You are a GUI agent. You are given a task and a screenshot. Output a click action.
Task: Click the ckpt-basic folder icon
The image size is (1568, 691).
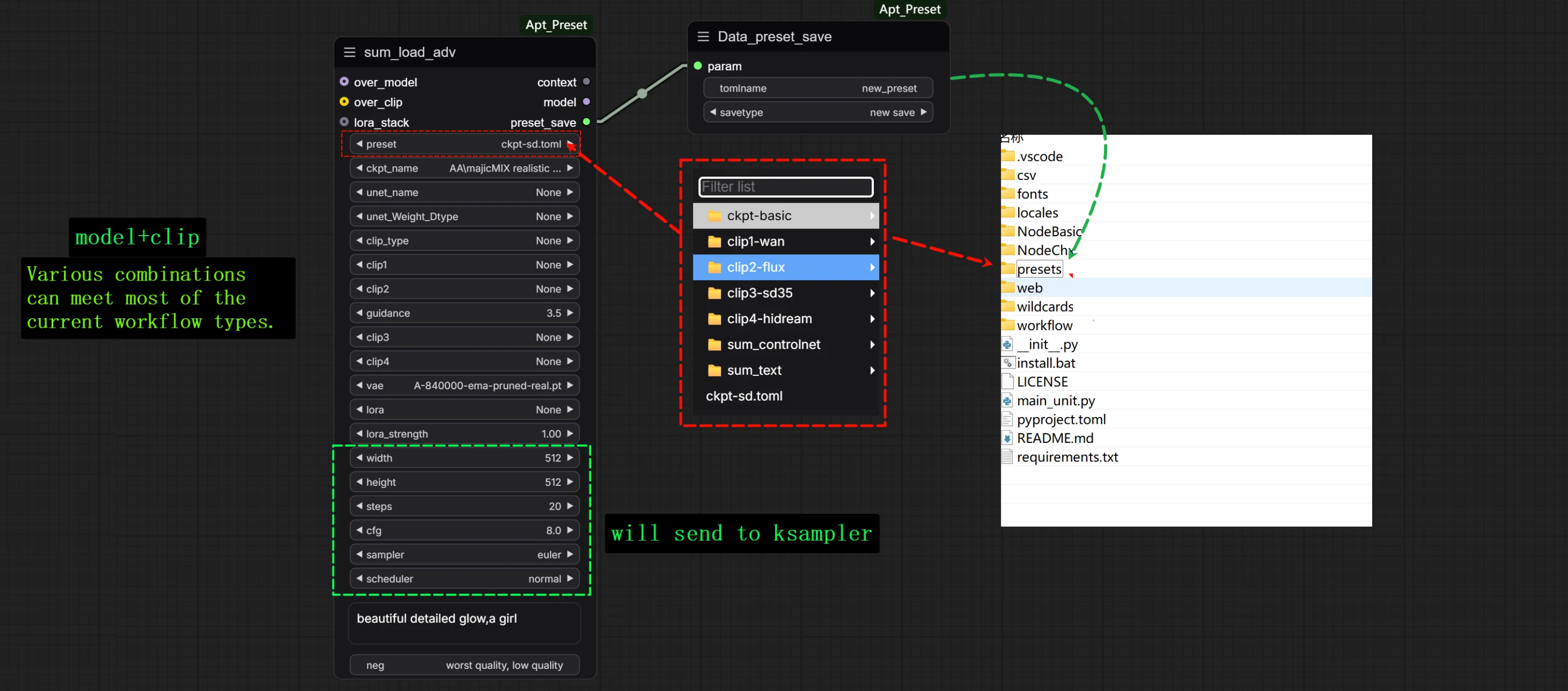pyautogui.click(x=715, y=216)
